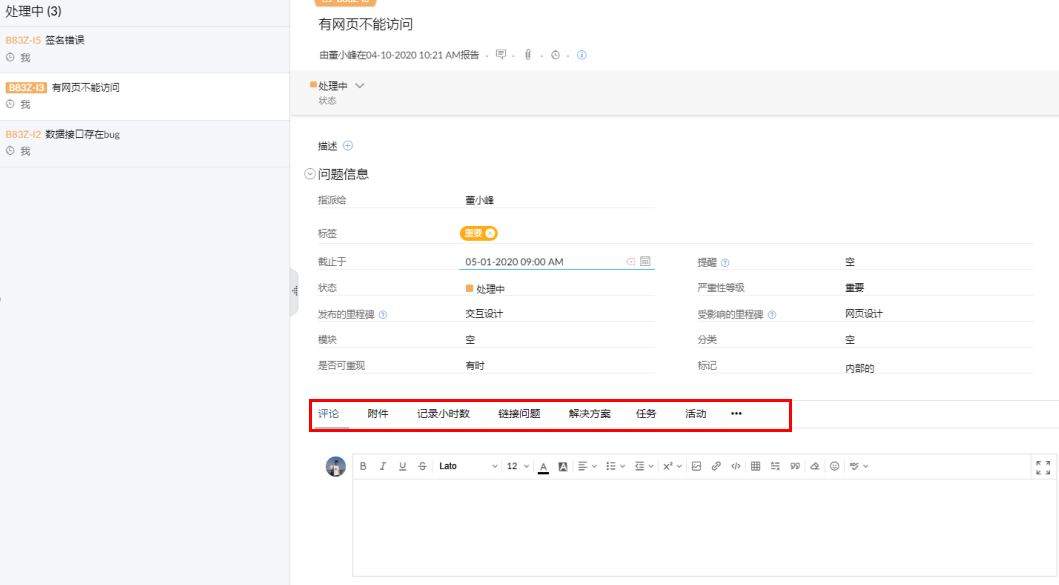The width and height of the screenshot is (1059, 585).
Task: Insert a table in the comment editor
Action: coord(755,466)
